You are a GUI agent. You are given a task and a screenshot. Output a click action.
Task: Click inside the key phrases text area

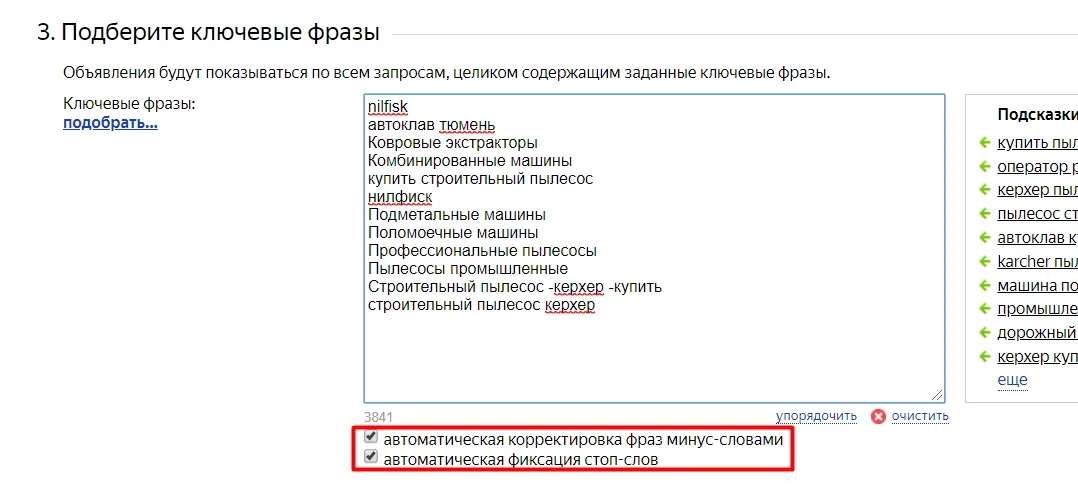click(654, 248)
